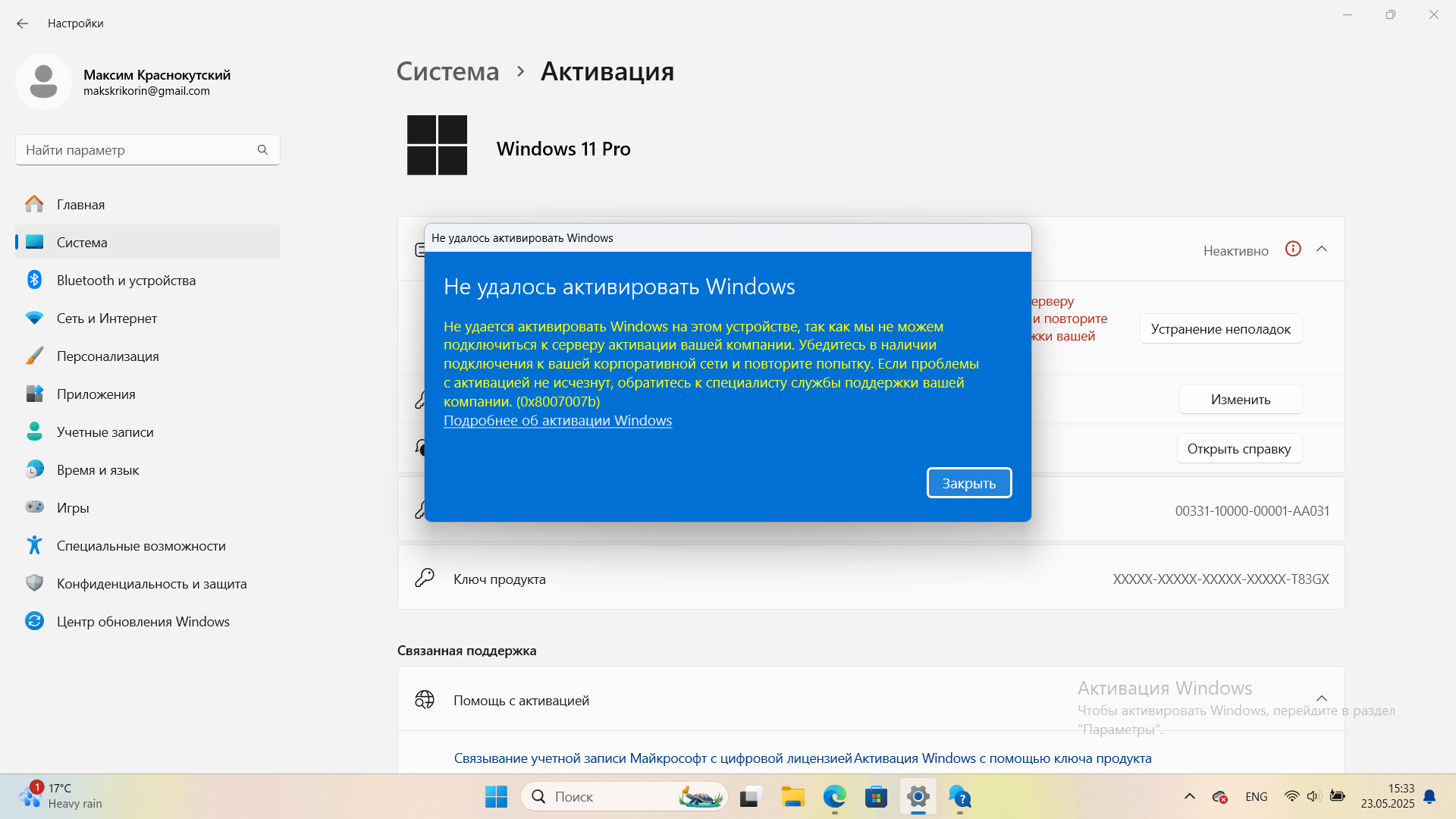The width and height of the screenshot is (1456, 819).
Task: Open the Get Help app on taskbar
Action: point(960,797)
